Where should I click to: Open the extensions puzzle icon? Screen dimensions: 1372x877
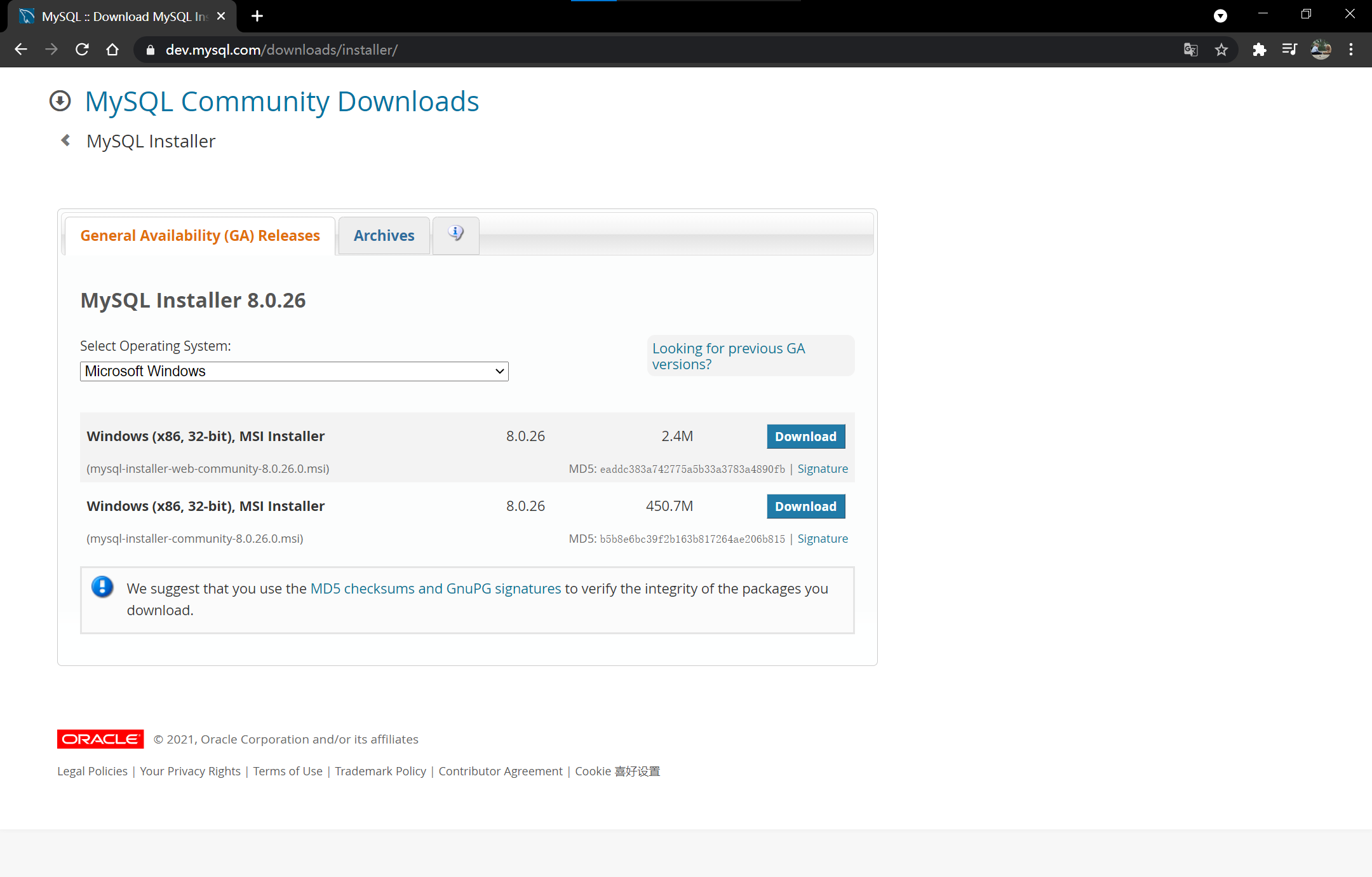1259,50
